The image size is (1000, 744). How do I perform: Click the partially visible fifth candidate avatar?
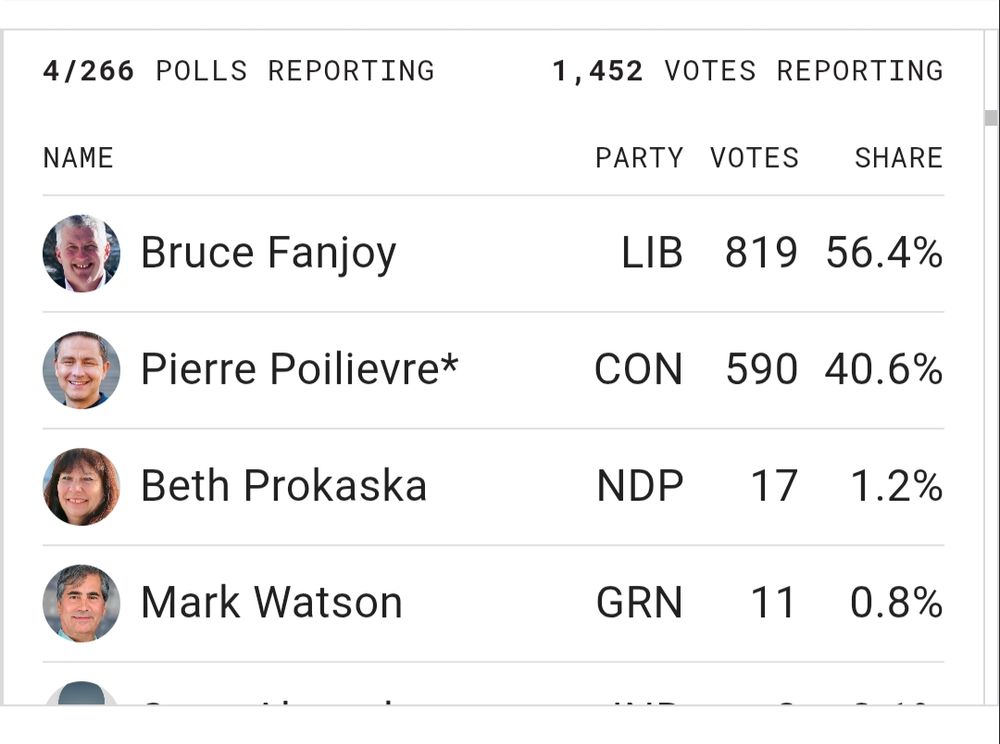pyautogui.click(x=82, y=693)
